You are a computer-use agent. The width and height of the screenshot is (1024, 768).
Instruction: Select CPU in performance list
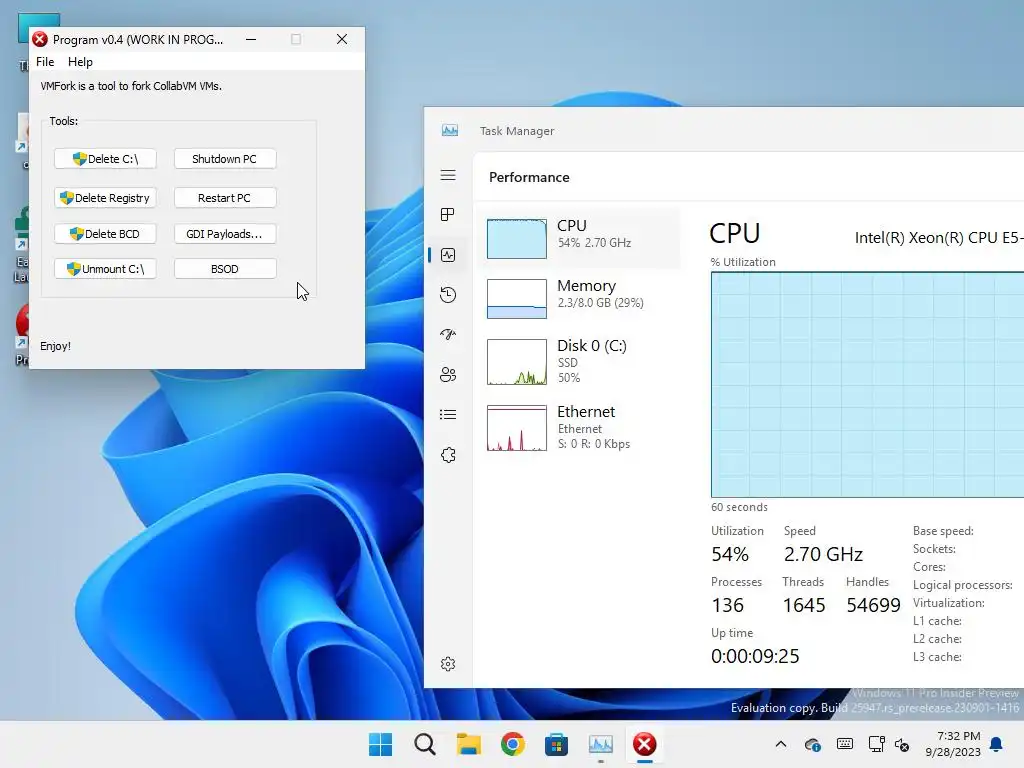[580, 238]
